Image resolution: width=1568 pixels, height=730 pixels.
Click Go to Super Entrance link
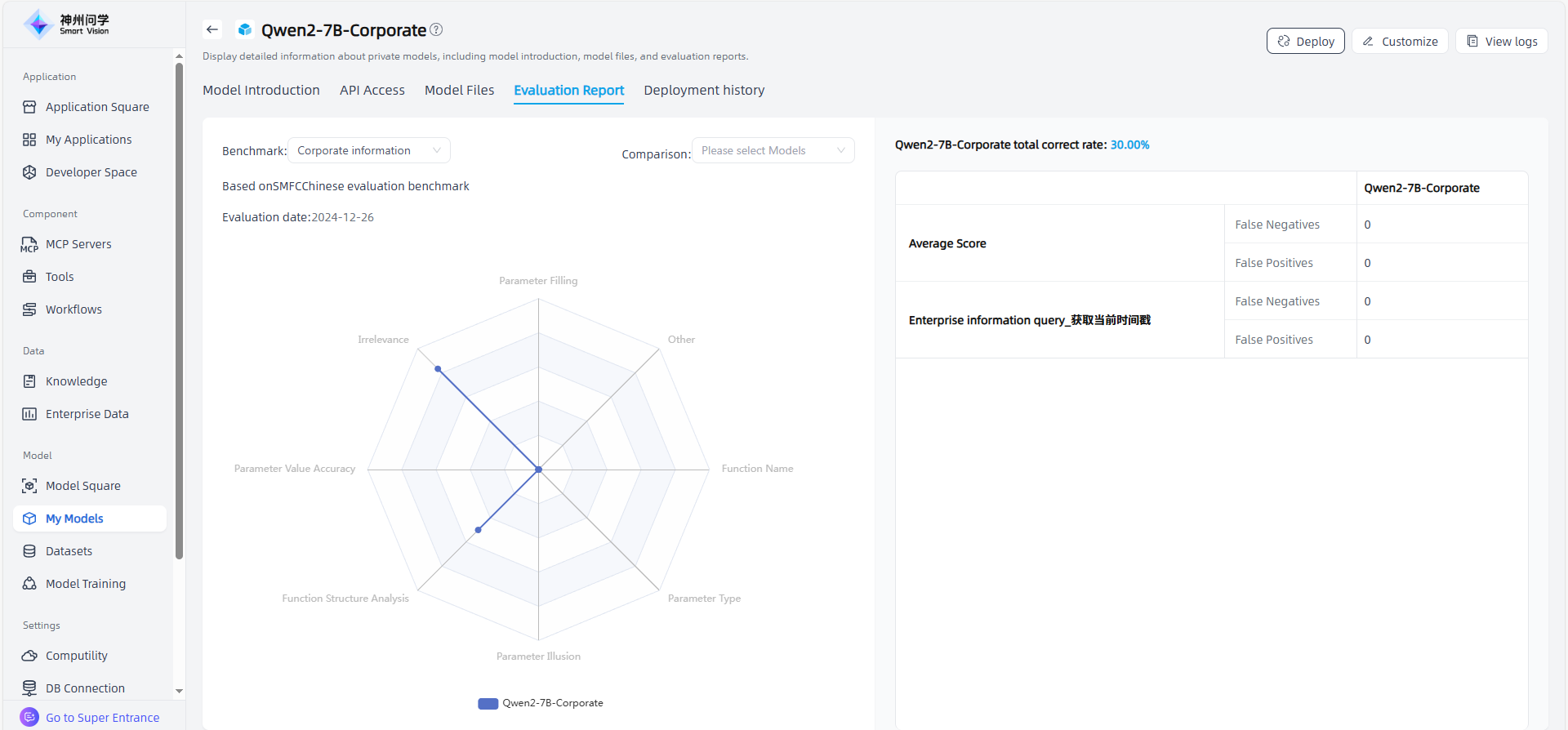pyautogui.click(x=102, y=718)
